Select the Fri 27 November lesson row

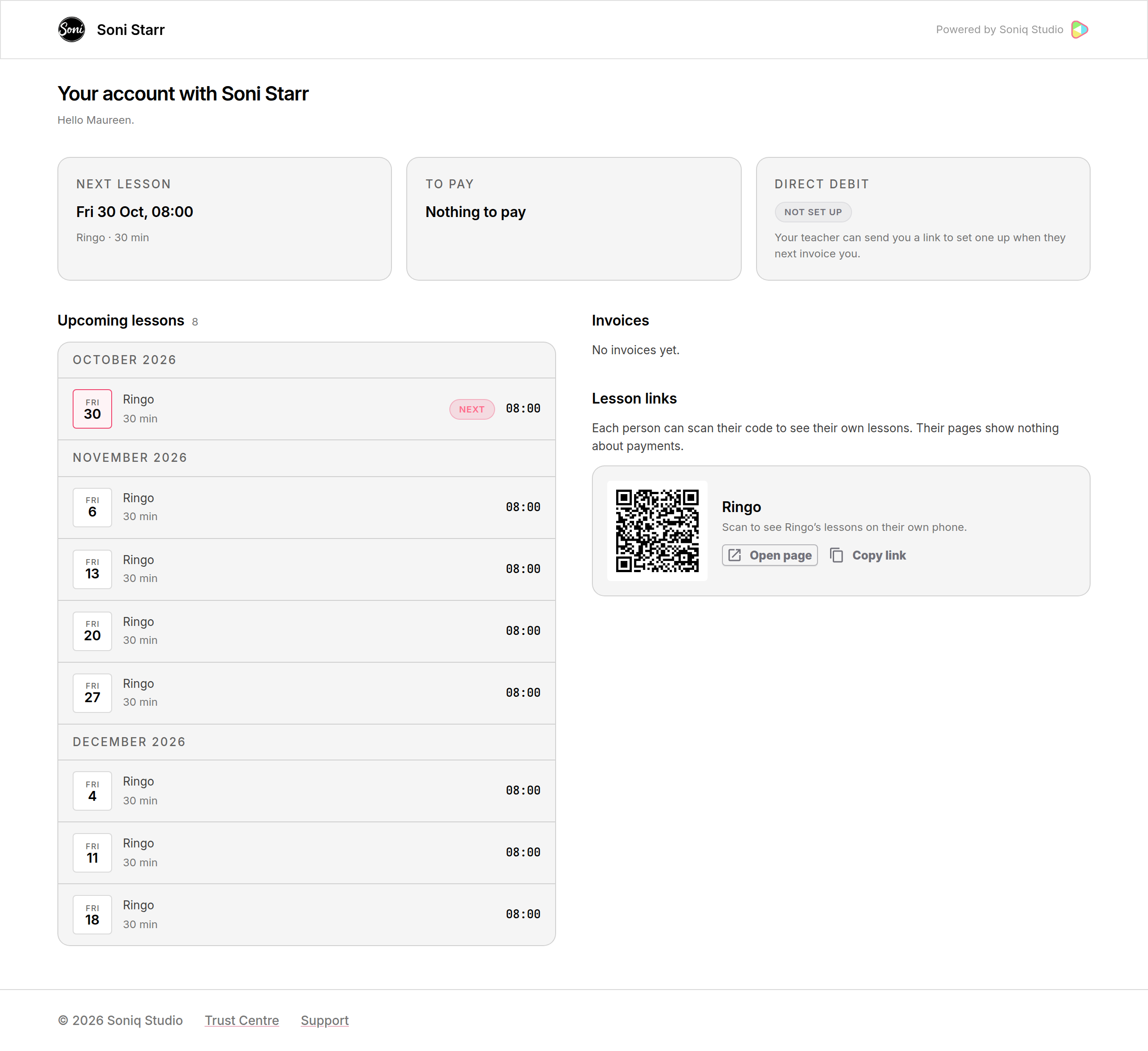[306, 693]
